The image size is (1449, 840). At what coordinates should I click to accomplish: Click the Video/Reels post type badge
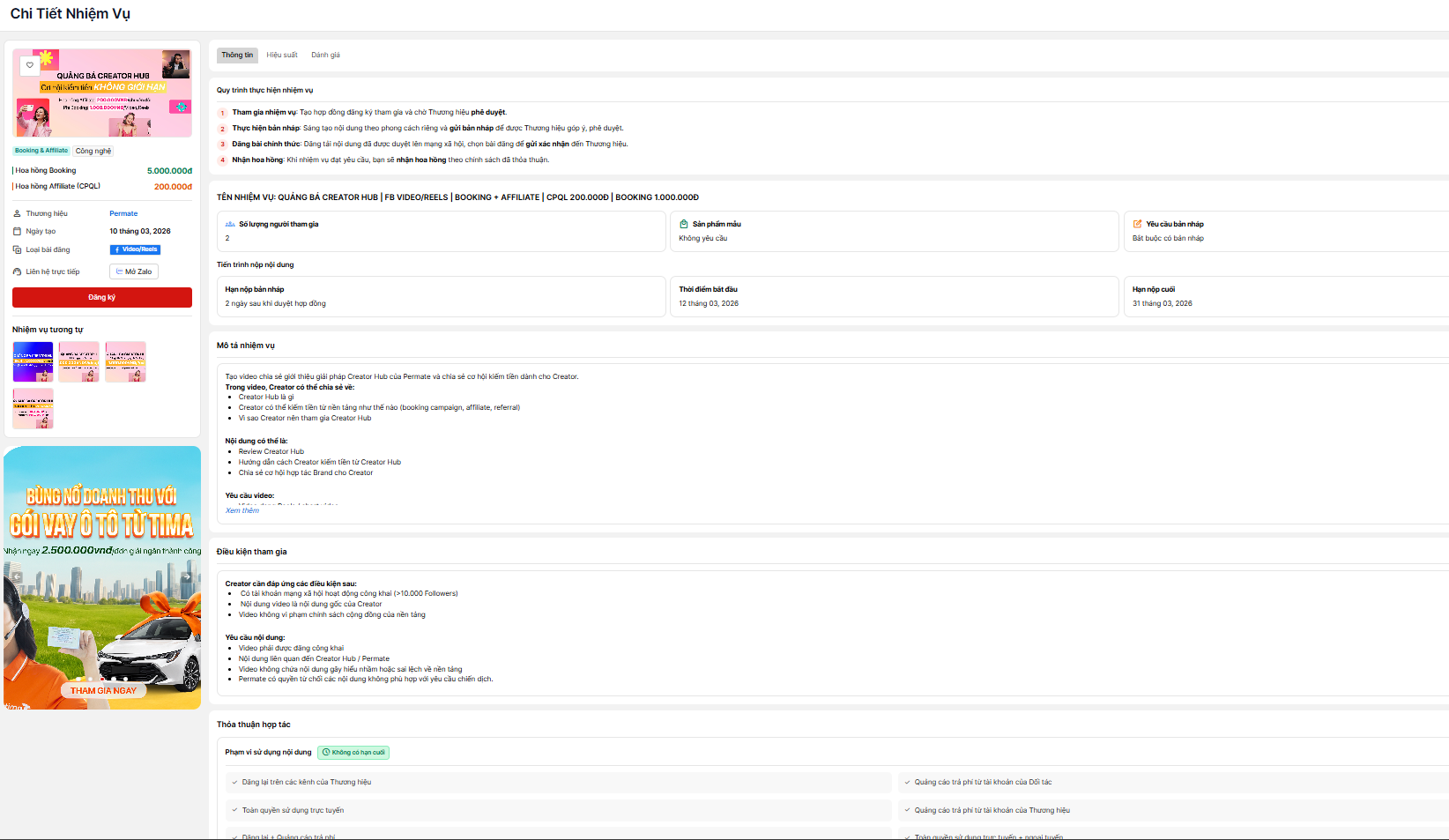point(135,249)
